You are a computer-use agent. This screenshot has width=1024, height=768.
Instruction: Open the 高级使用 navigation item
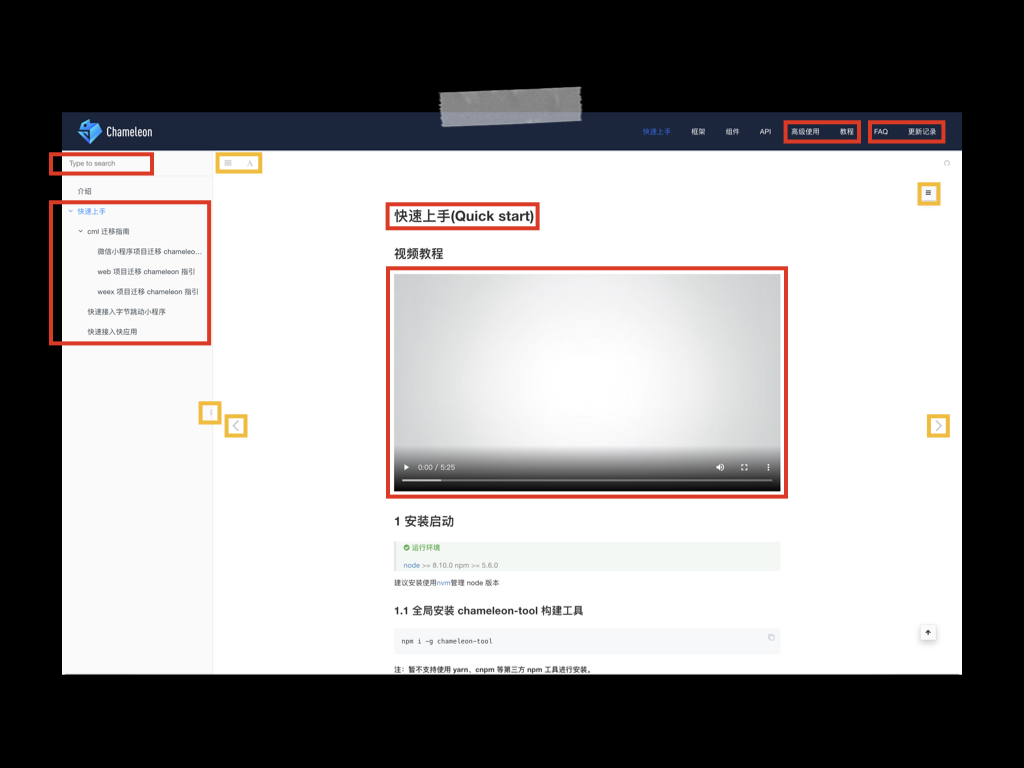coord(805,132)
